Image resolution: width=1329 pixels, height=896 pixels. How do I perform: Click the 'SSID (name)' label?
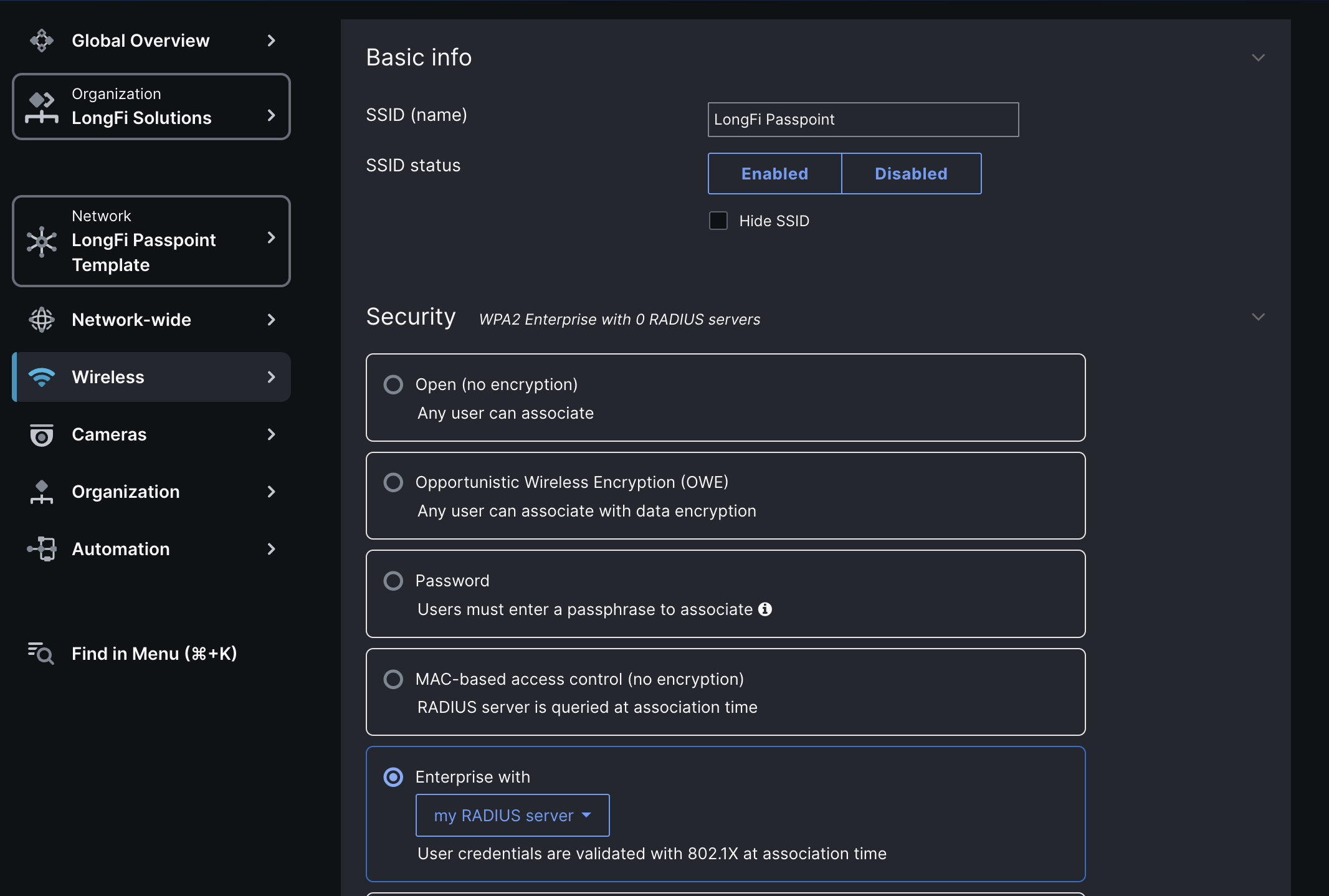[416, 115]
